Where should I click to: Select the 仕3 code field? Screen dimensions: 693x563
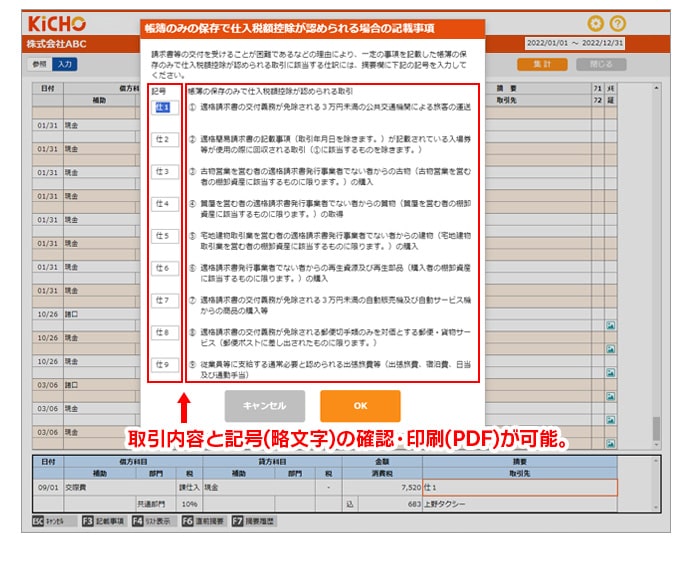click(165, 171)
